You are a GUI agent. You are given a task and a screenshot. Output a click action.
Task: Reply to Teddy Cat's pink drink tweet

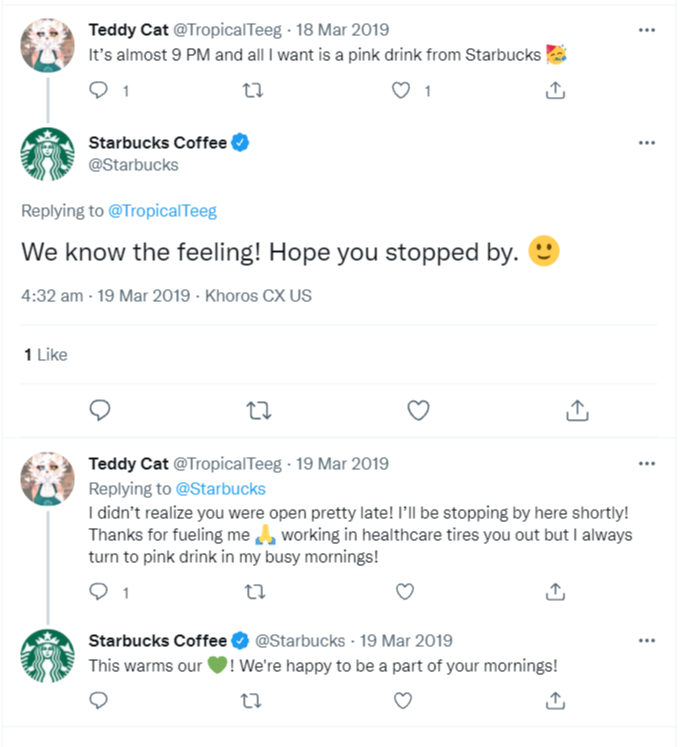[x=98, y=91]
